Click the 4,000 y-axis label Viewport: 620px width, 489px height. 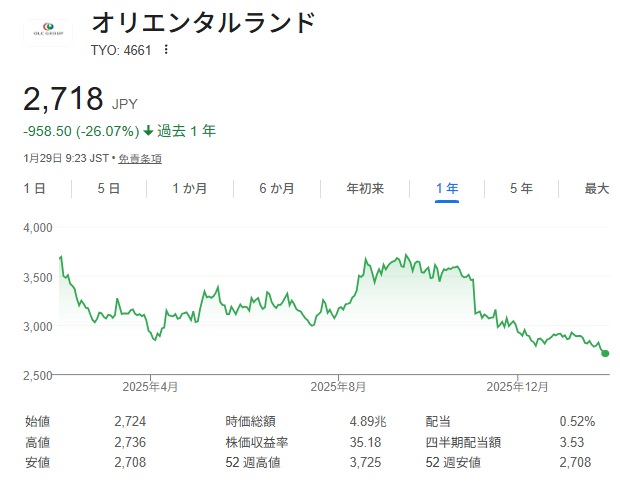[x=38, y=228]
